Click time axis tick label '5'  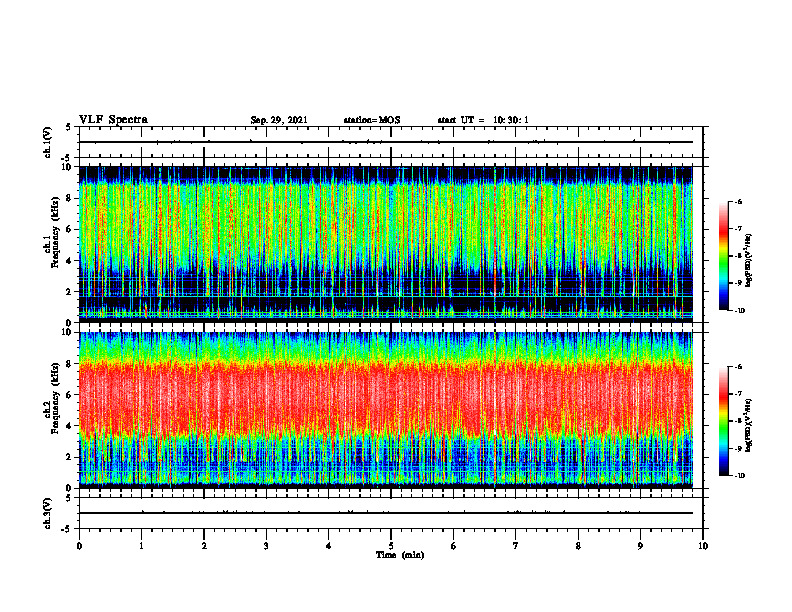click(391, 546)
